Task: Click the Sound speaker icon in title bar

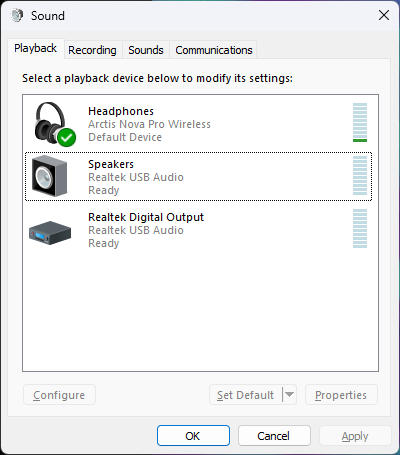Action: [x=17, y=15]
